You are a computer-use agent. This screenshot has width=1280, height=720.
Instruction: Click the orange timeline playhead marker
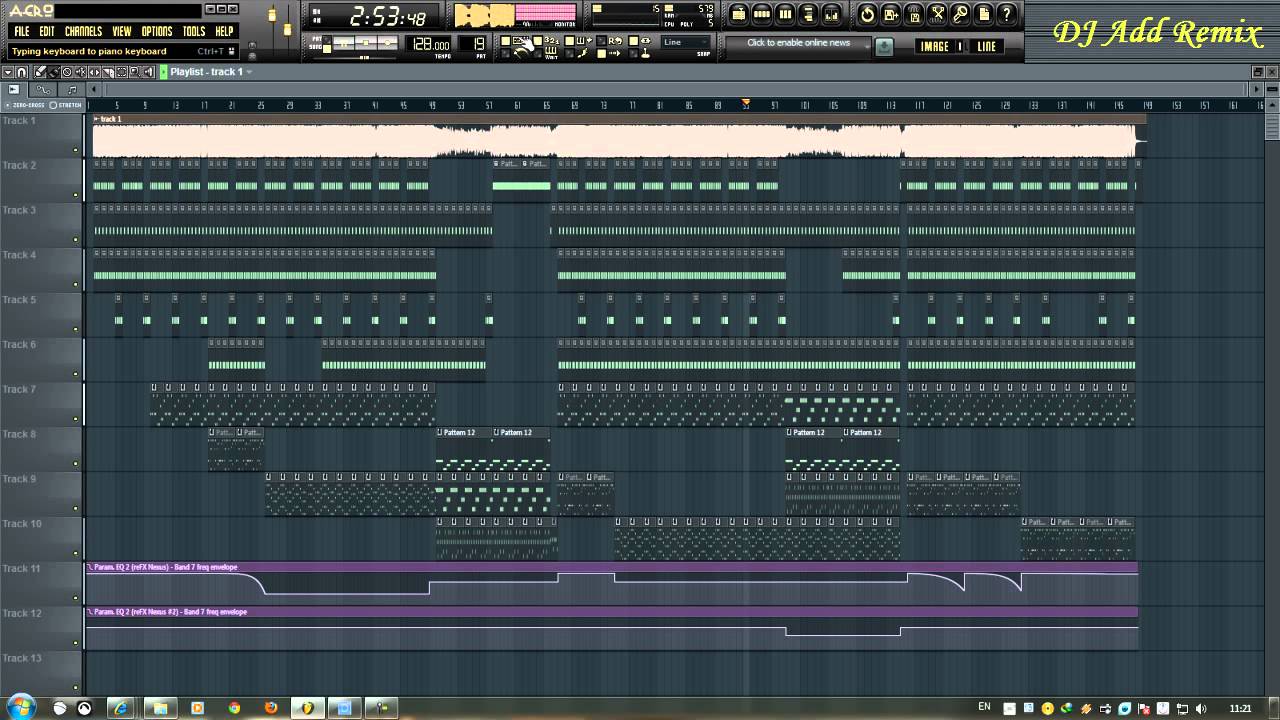[x=745, y=102]
